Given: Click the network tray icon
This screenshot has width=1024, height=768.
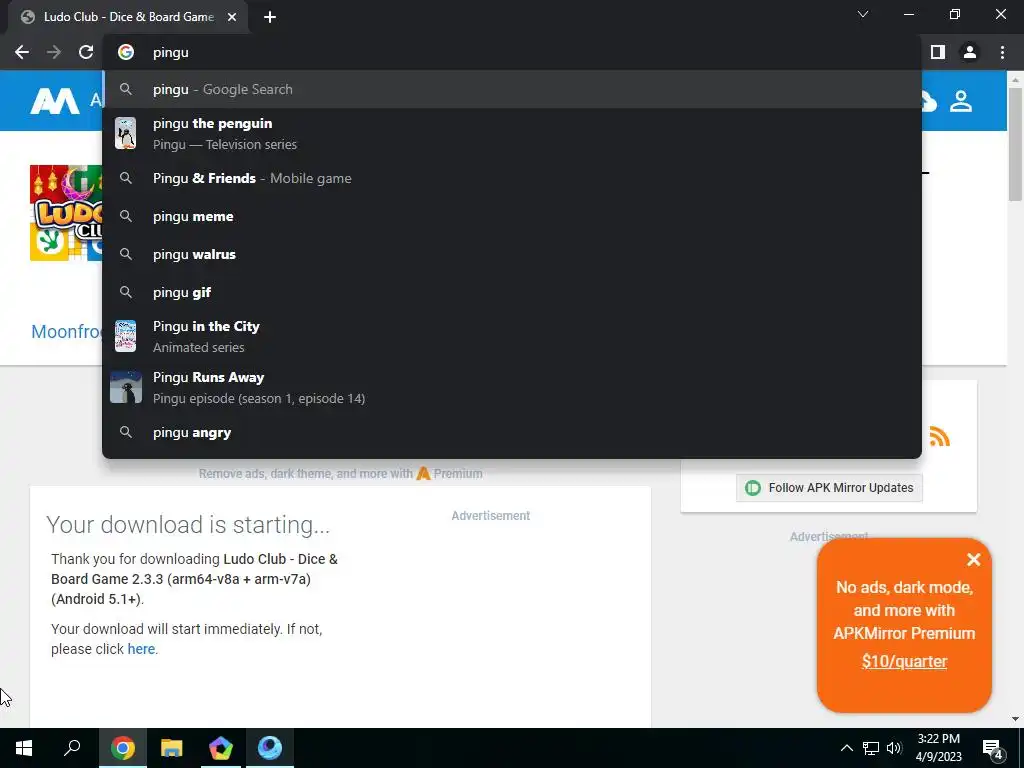Looking at the screenshot, I should 871,748.
